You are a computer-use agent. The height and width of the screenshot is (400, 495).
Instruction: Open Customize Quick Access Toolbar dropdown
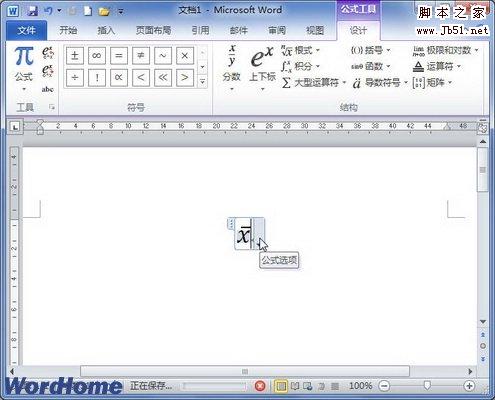(120, 12)
